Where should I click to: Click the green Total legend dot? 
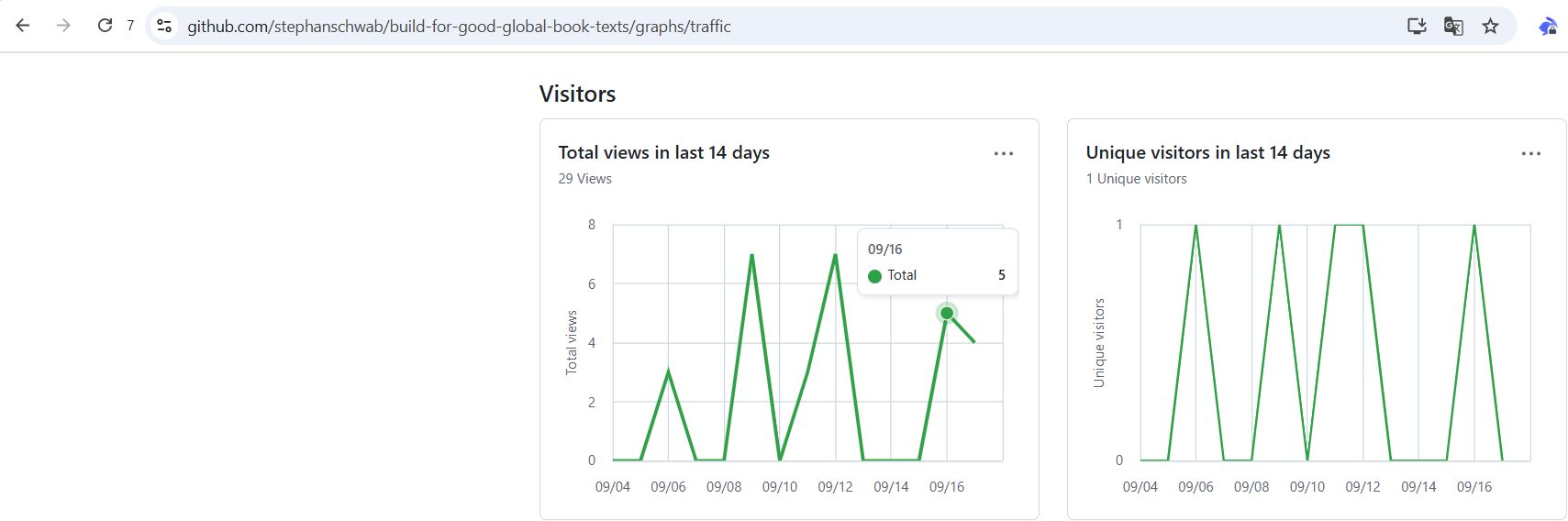[874, 276]
